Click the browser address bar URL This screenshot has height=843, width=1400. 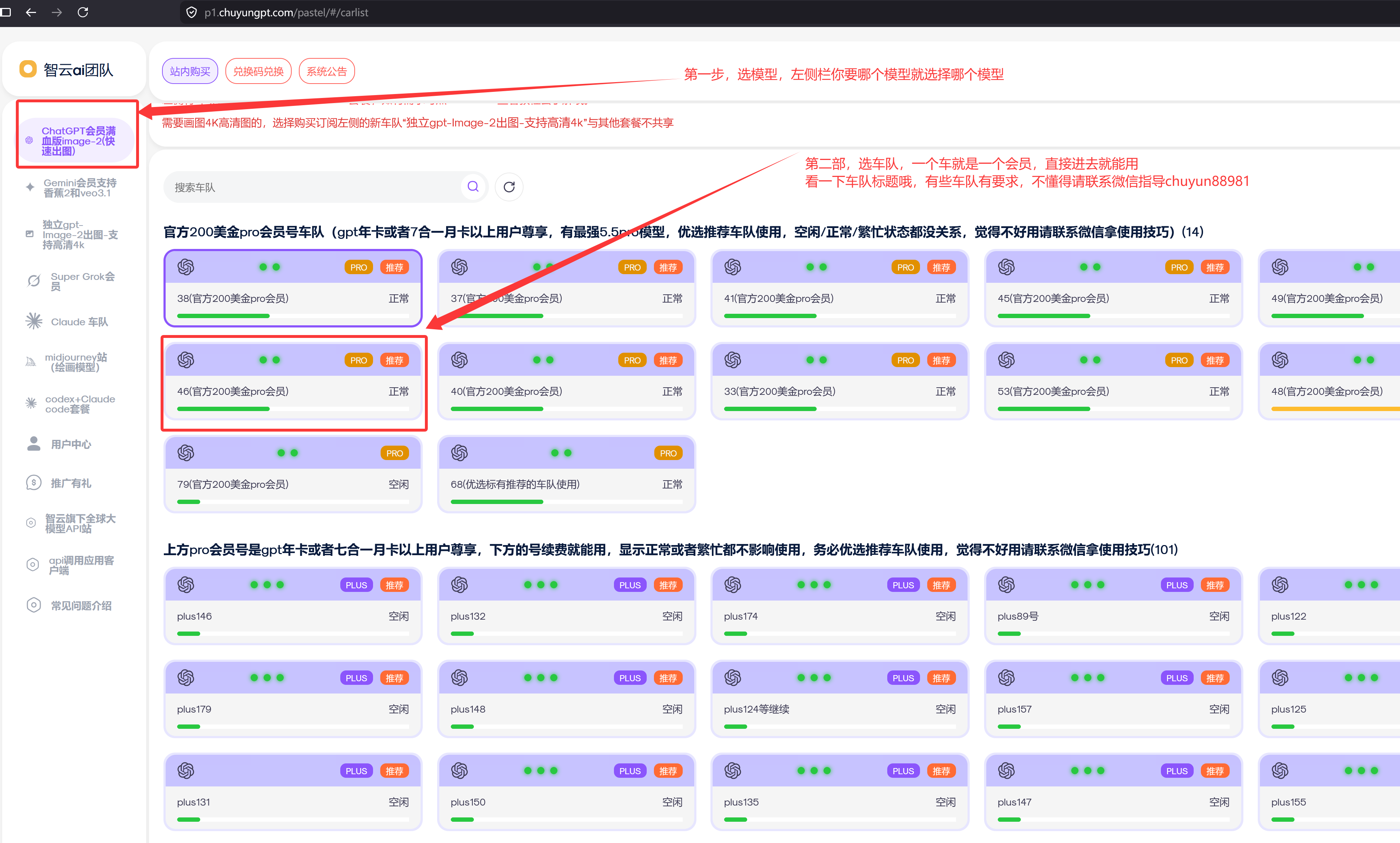[286, 13]
